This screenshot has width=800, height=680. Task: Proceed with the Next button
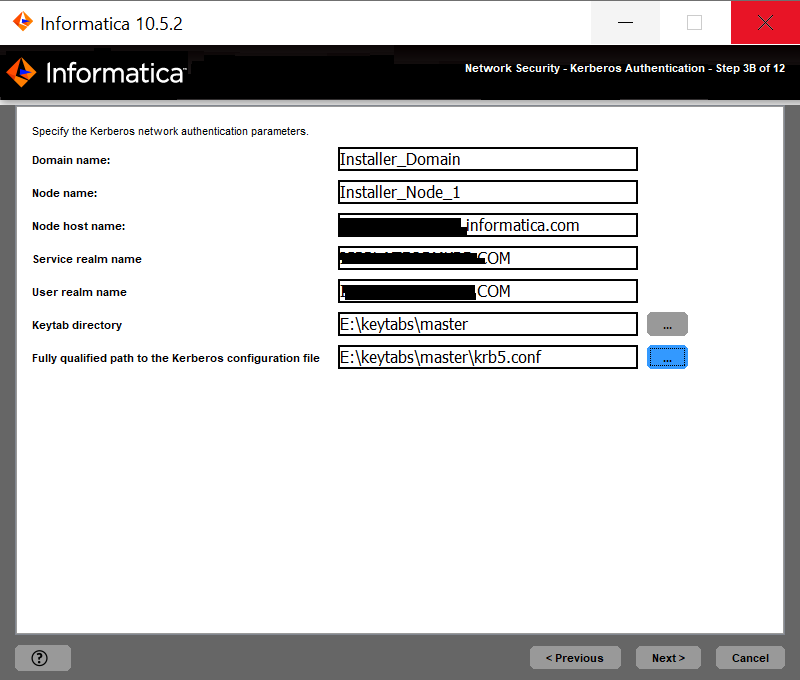(x=668, y=658)
